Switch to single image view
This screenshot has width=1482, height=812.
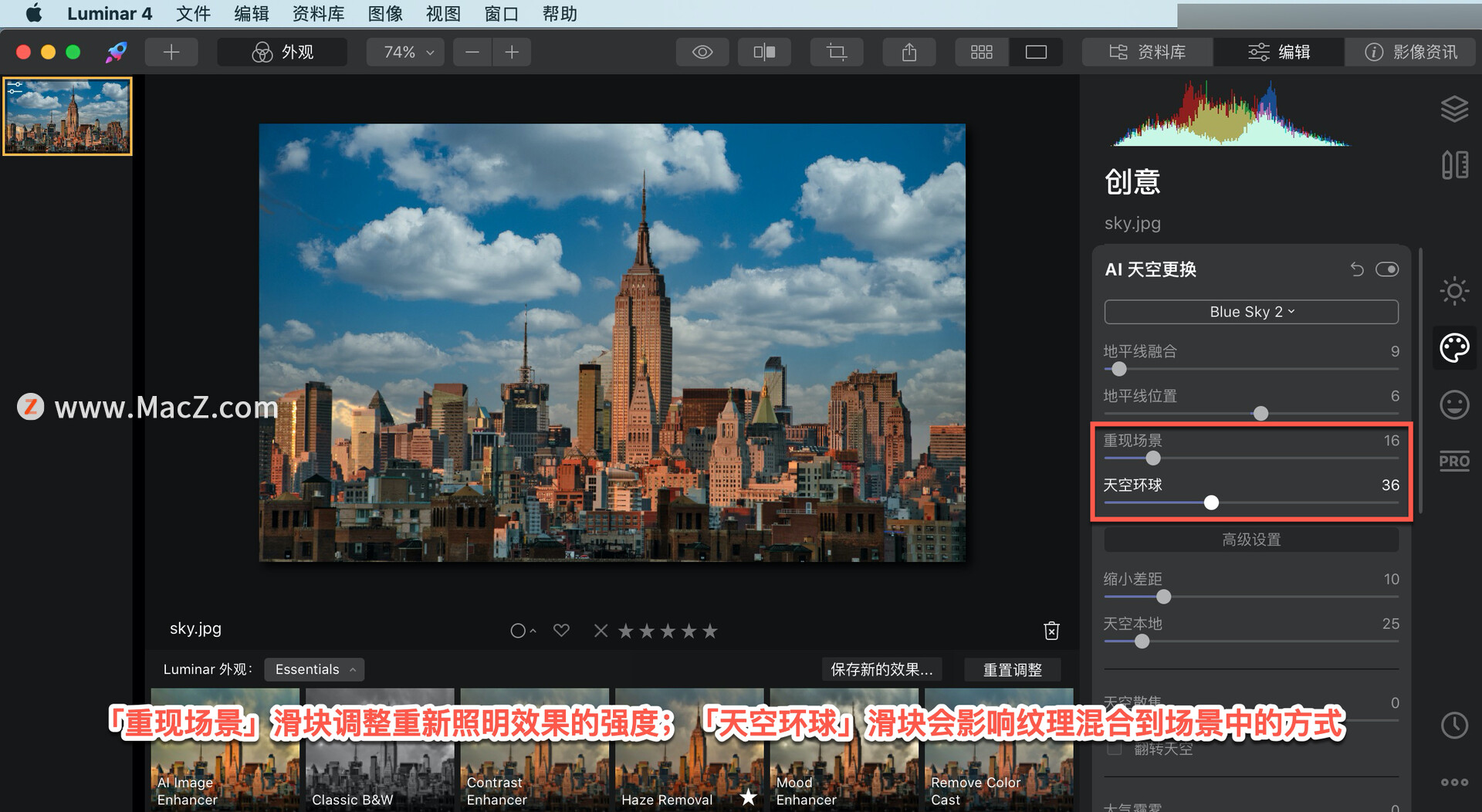[x=1036, y=52]
